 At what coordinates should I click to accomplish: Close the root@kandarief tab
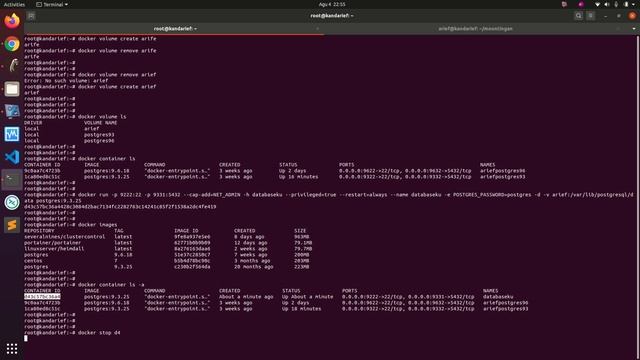[318, 29]
